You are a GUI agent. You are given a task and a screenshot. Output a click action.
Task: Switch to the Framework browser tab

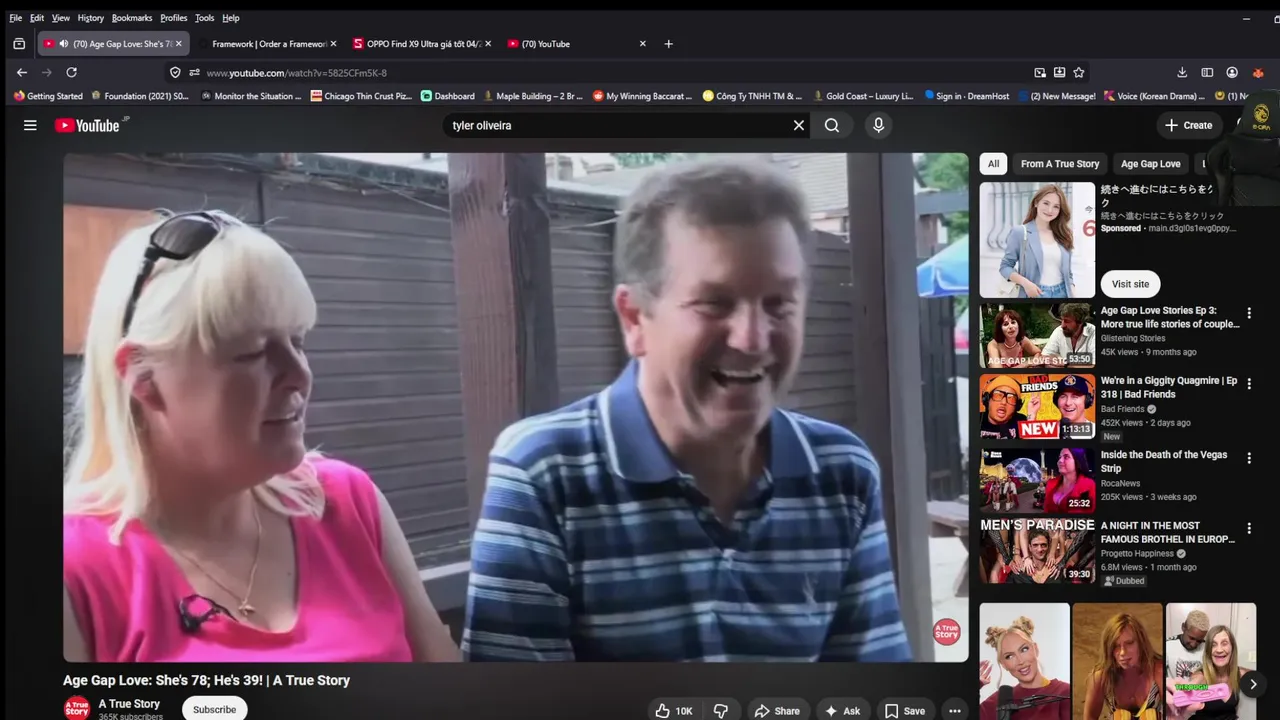(268, 44)
